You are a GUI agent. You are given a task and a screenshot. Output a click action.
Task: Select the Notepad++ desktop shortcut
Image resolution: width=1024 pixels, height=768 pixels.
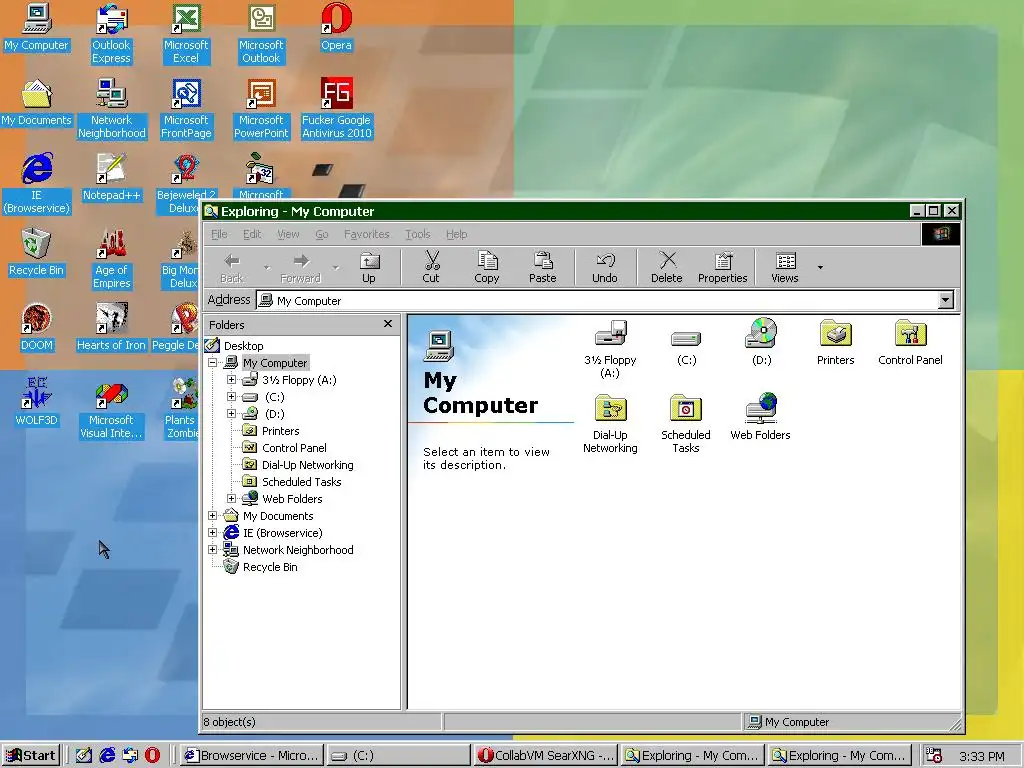coord(111,168)
